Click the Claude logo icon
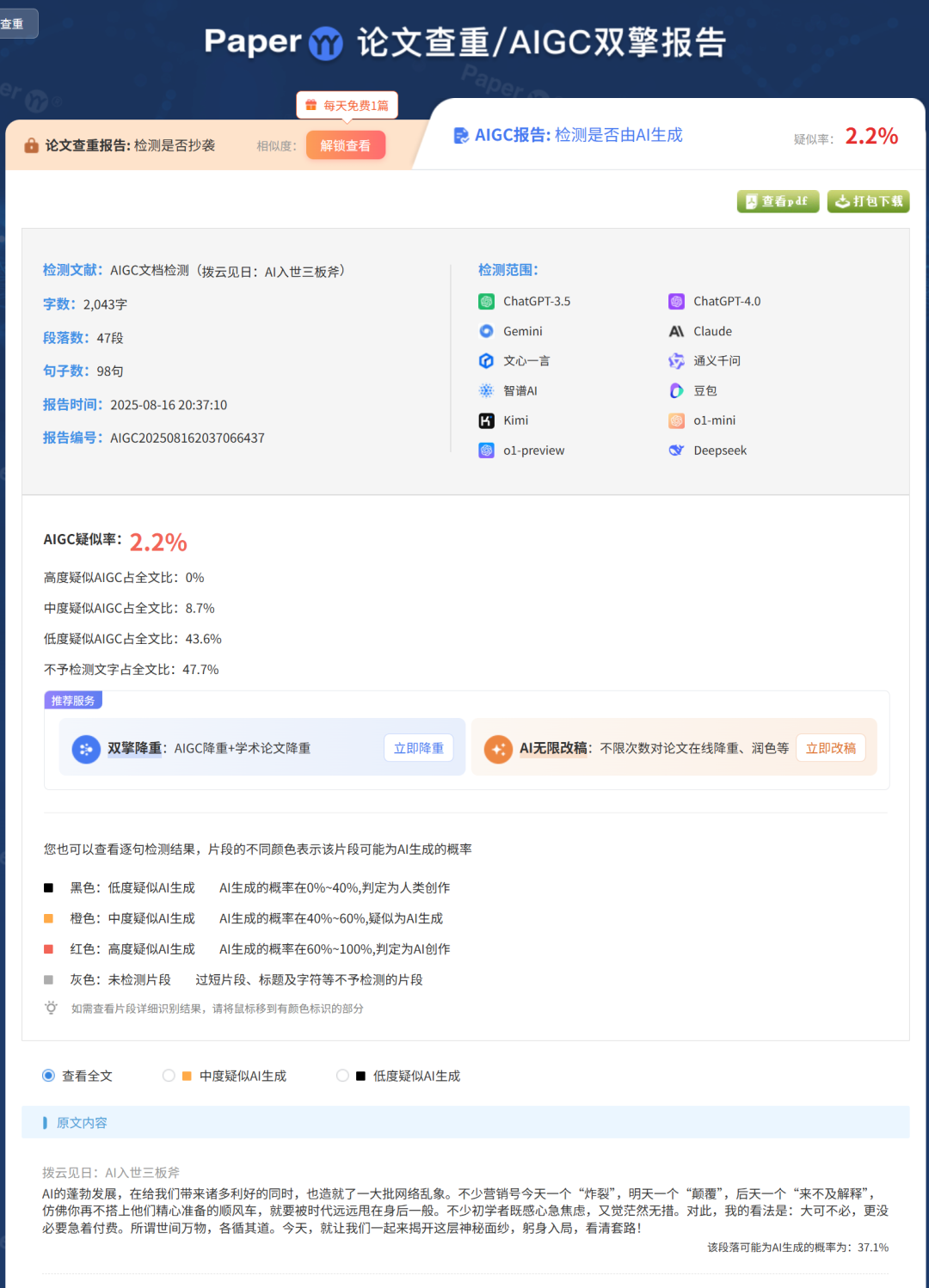This screenshot has width=929, height=1288. [x=676, y=331]
